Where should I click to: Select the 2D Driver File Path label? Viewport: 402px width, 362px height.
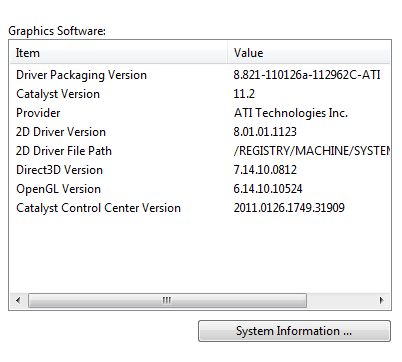coord(64,151)
